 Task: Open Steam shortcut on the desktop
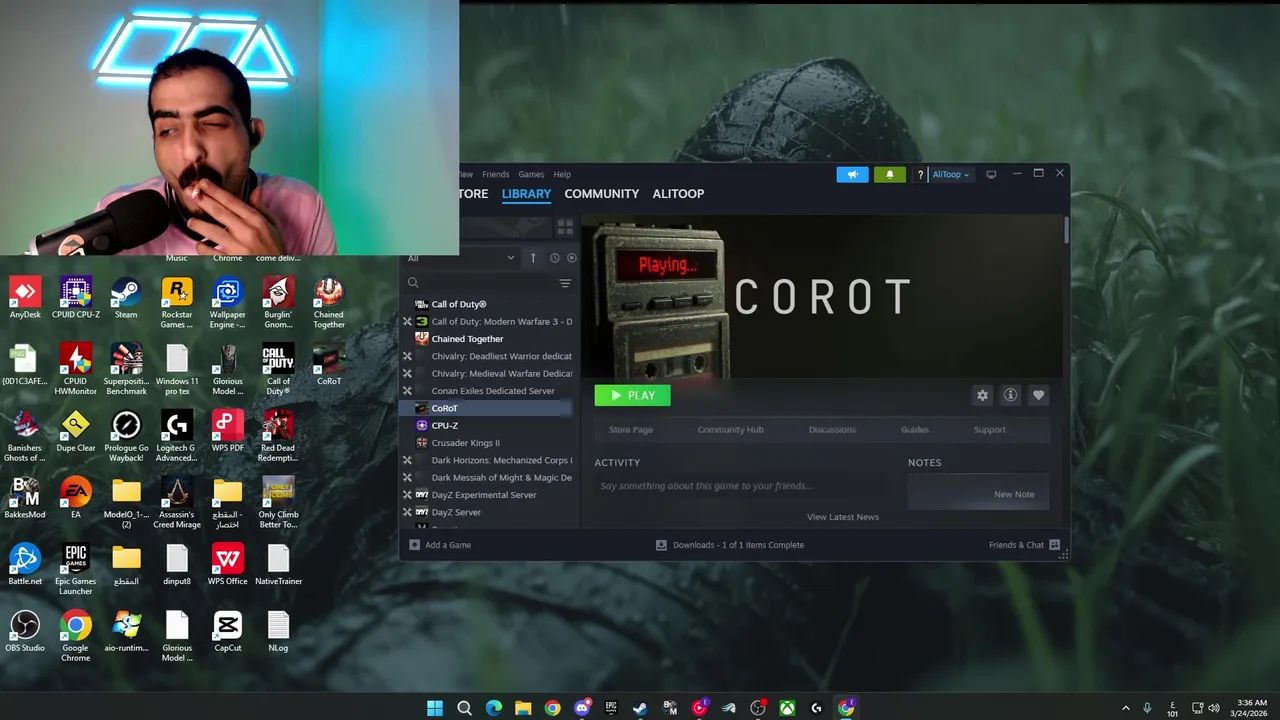(x=126, y=298)
